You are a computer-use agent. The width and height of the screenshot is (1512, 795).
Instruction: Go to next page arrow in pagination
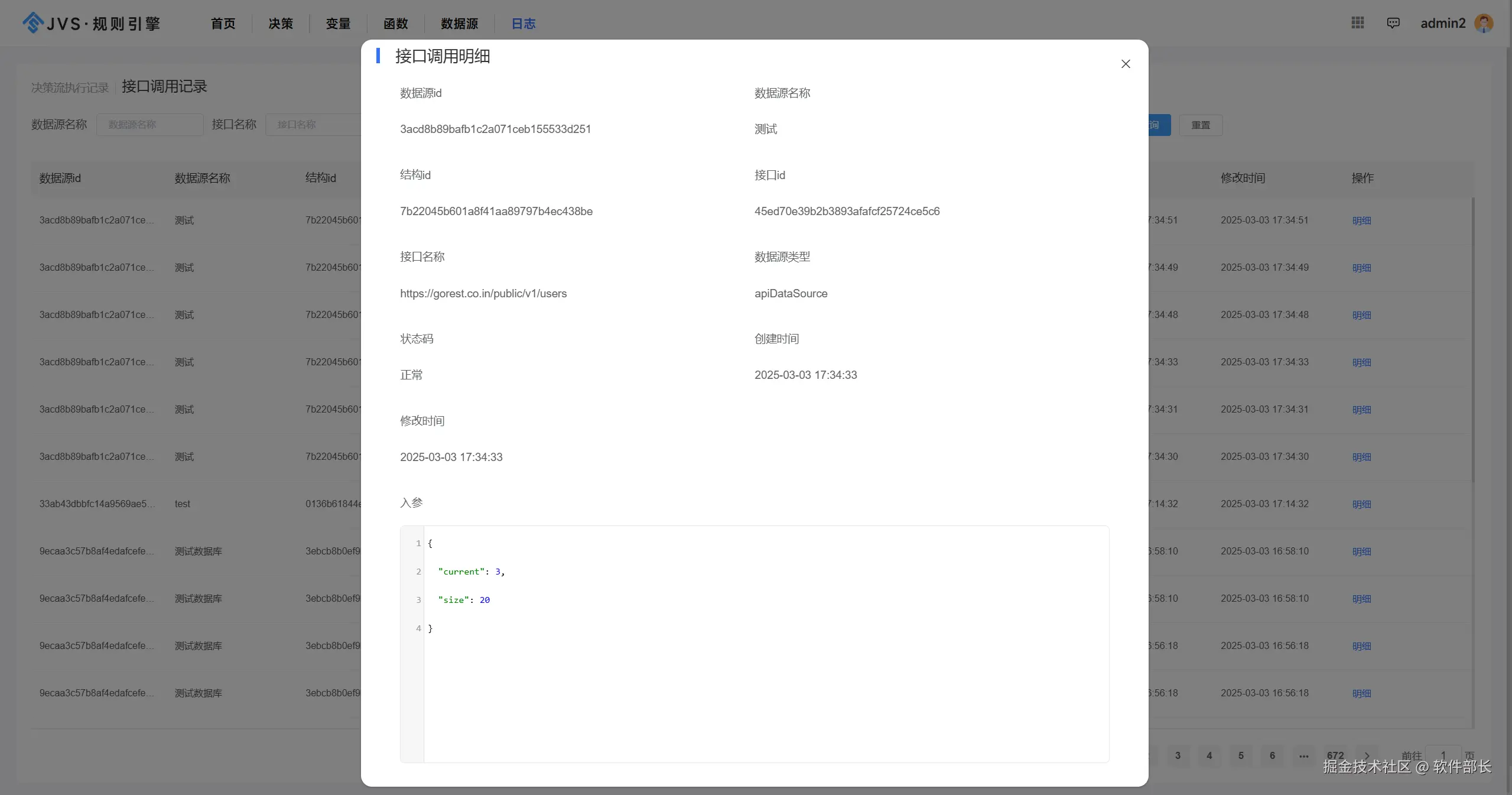tap(1366, 755)
